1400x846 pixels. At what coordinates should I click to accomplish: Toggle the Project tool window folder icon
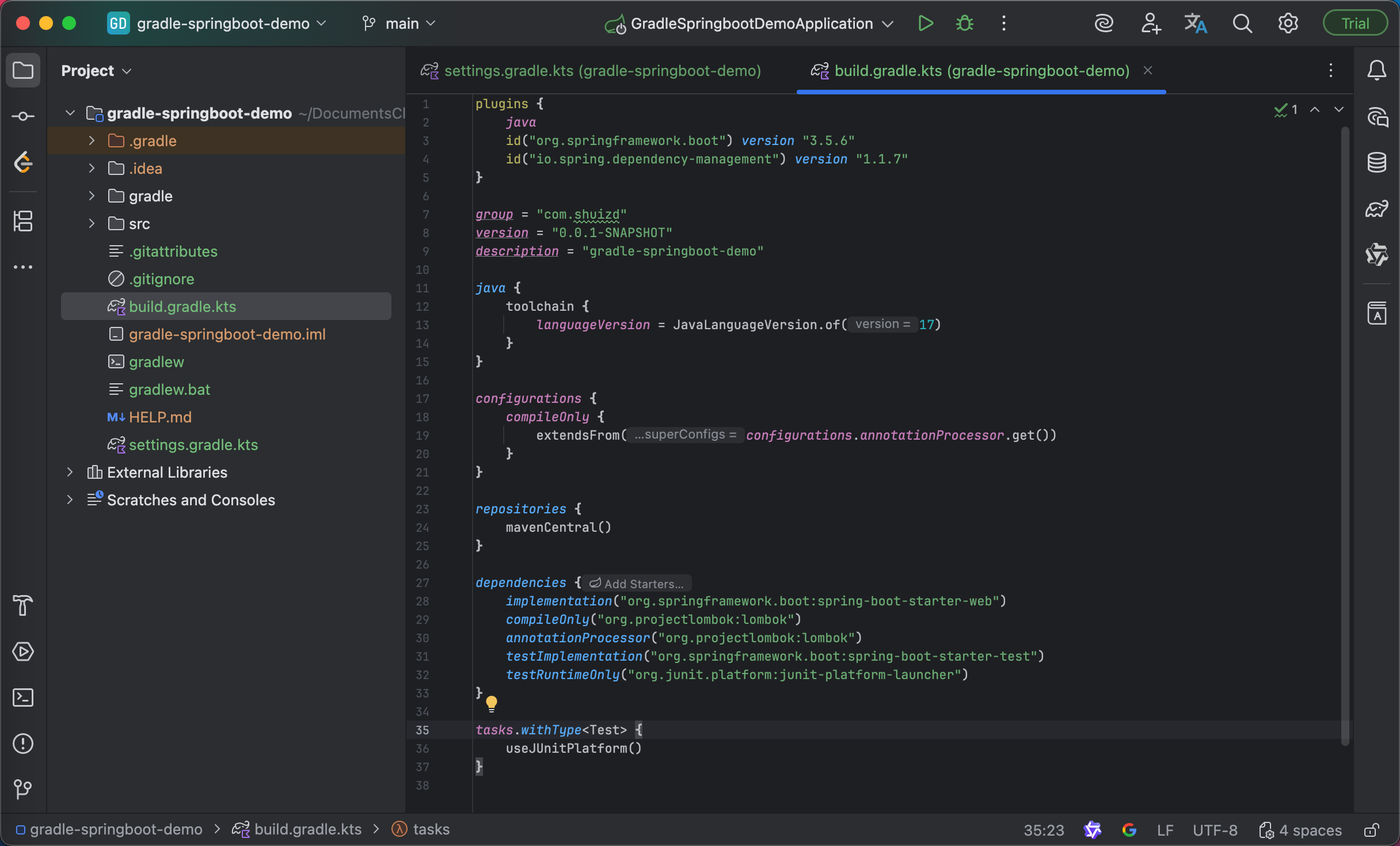(23, 71)
